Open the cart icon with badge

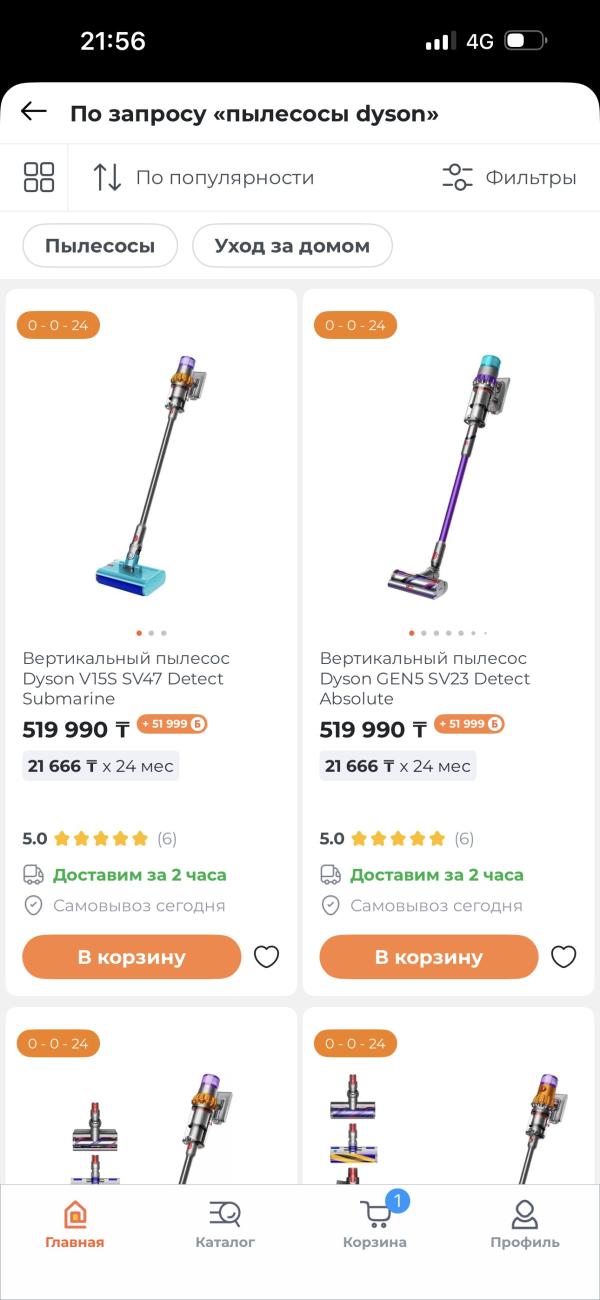coord(377,1214)
